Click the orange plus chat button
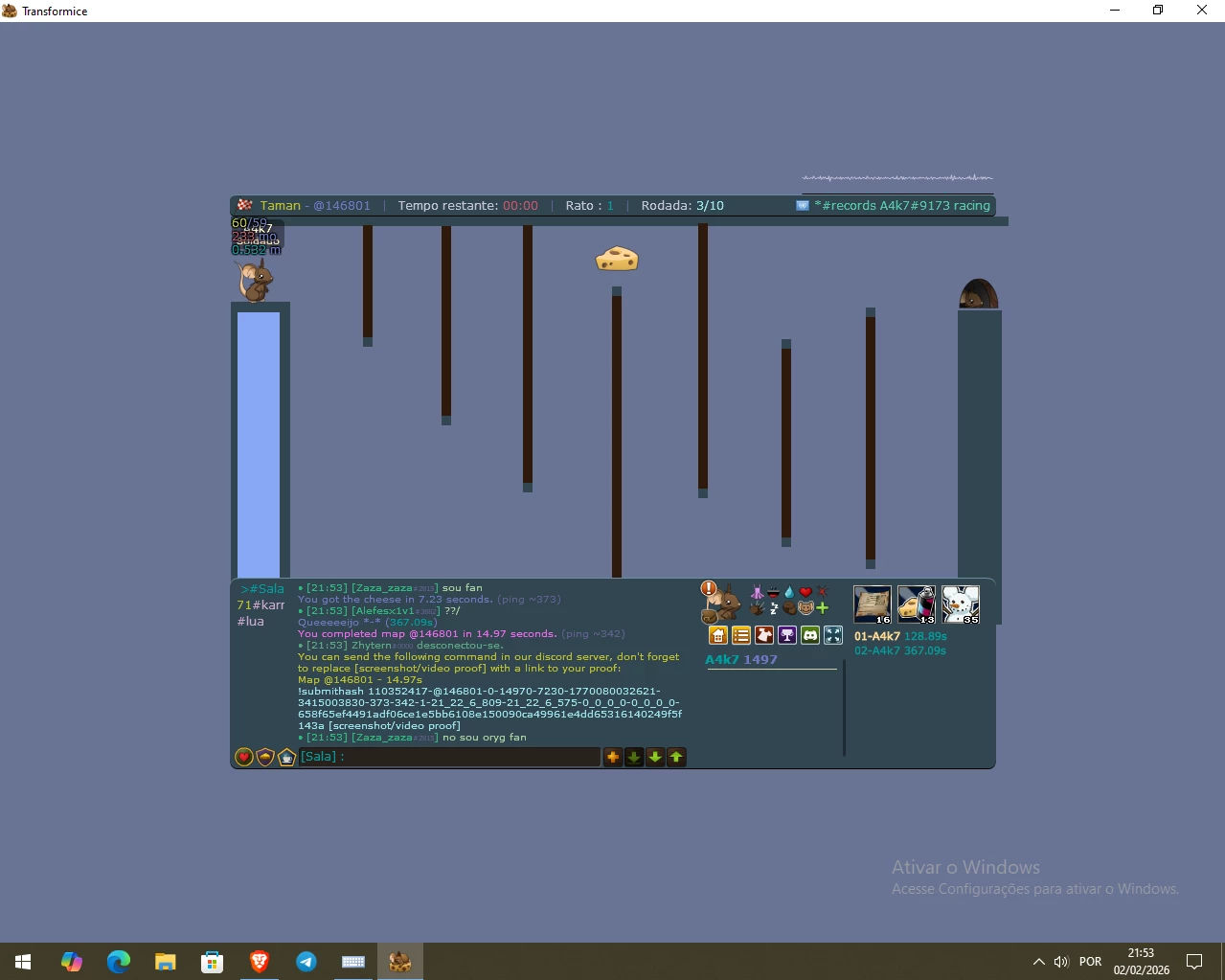The height and width of the screenshot is (980, 1225). coord(613,757)
